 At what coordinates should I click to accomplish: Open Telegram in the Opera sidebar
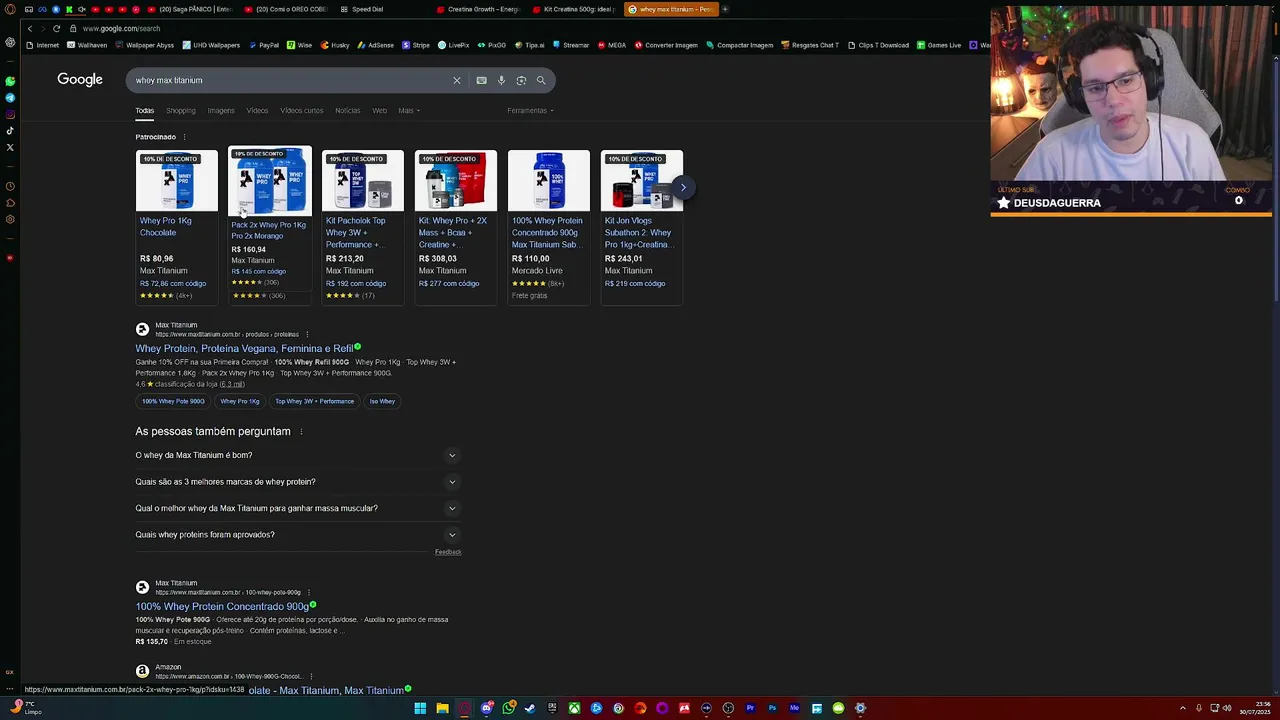10,98
